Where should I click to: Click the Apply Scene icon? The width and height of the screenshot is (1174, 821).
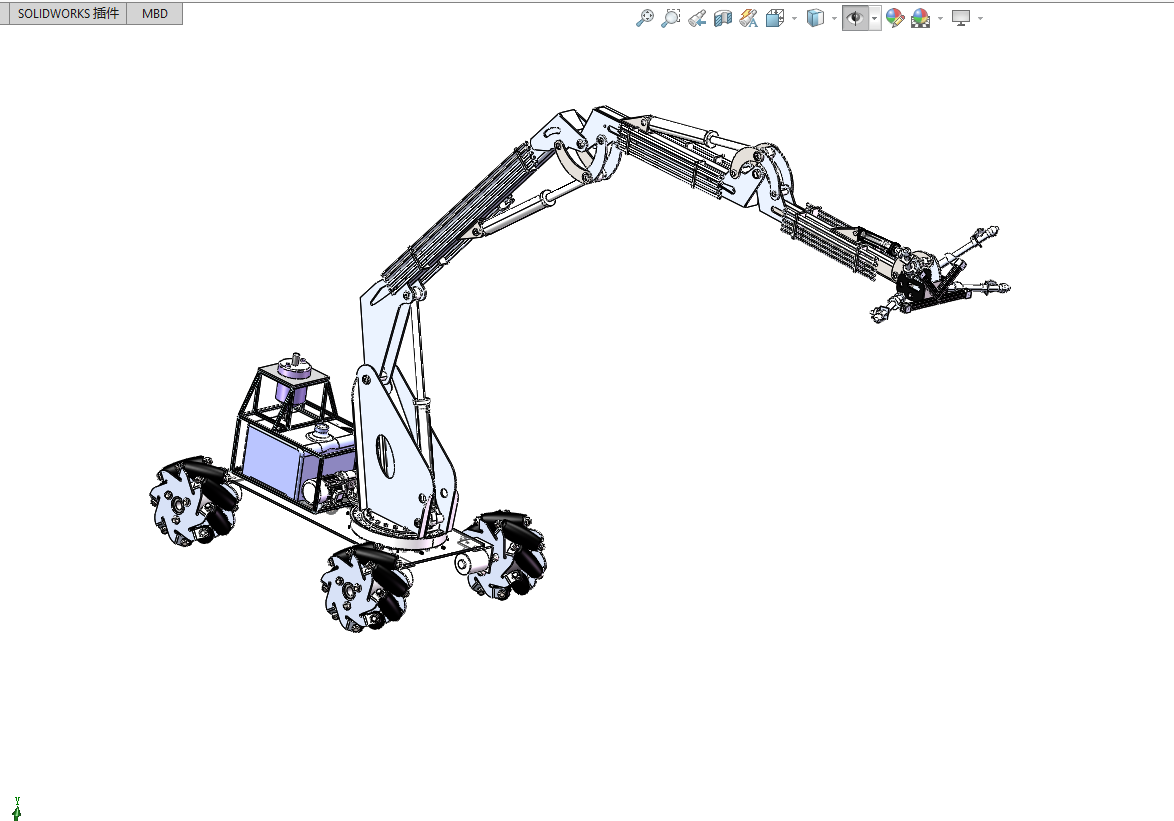click(x=920, y=18)
